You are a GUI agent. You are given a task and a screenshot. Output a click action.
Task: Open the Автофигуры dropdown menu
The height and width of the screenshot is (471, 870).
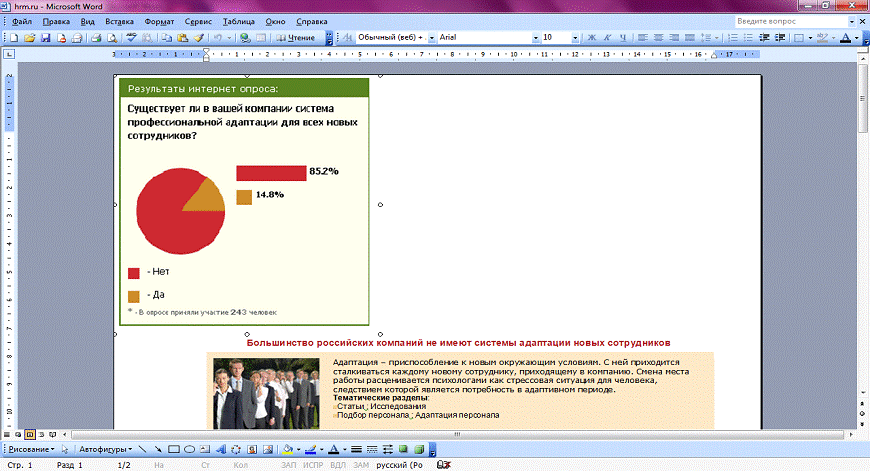104,449
